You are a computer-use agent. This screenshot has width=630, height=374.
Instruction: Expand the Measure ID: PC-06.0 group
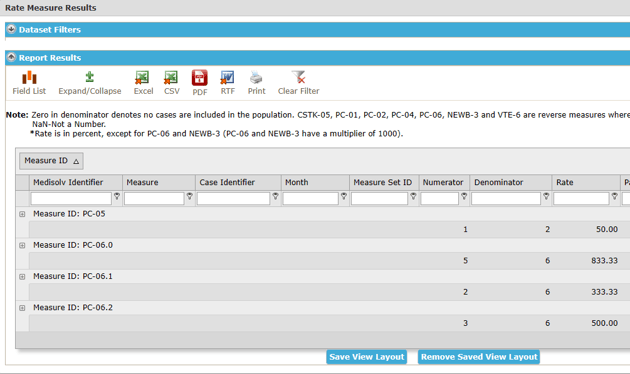pyautogui.click(x=22, y=245)
